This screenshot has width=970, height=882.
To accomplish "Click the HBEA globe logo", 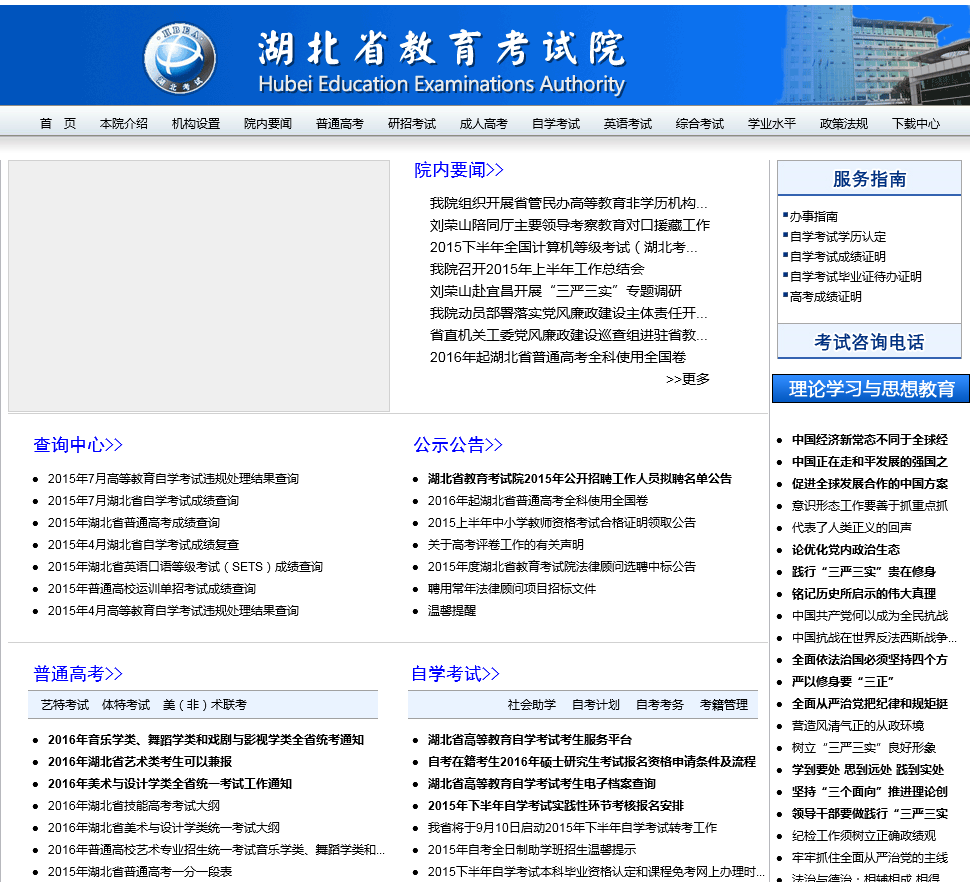I will [179, 59].
